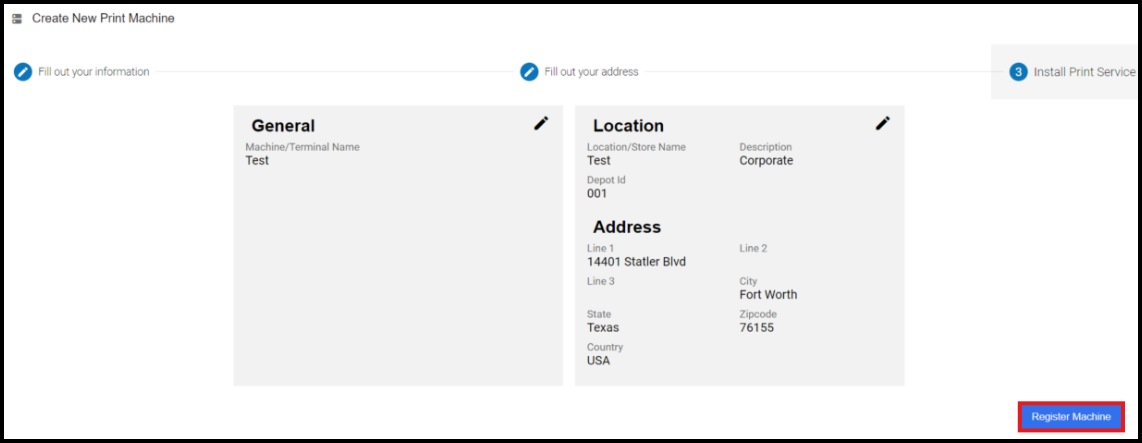1142x443 pixels.
Task: Click the State value 'Texas'
Action: (x=603, y=328)
